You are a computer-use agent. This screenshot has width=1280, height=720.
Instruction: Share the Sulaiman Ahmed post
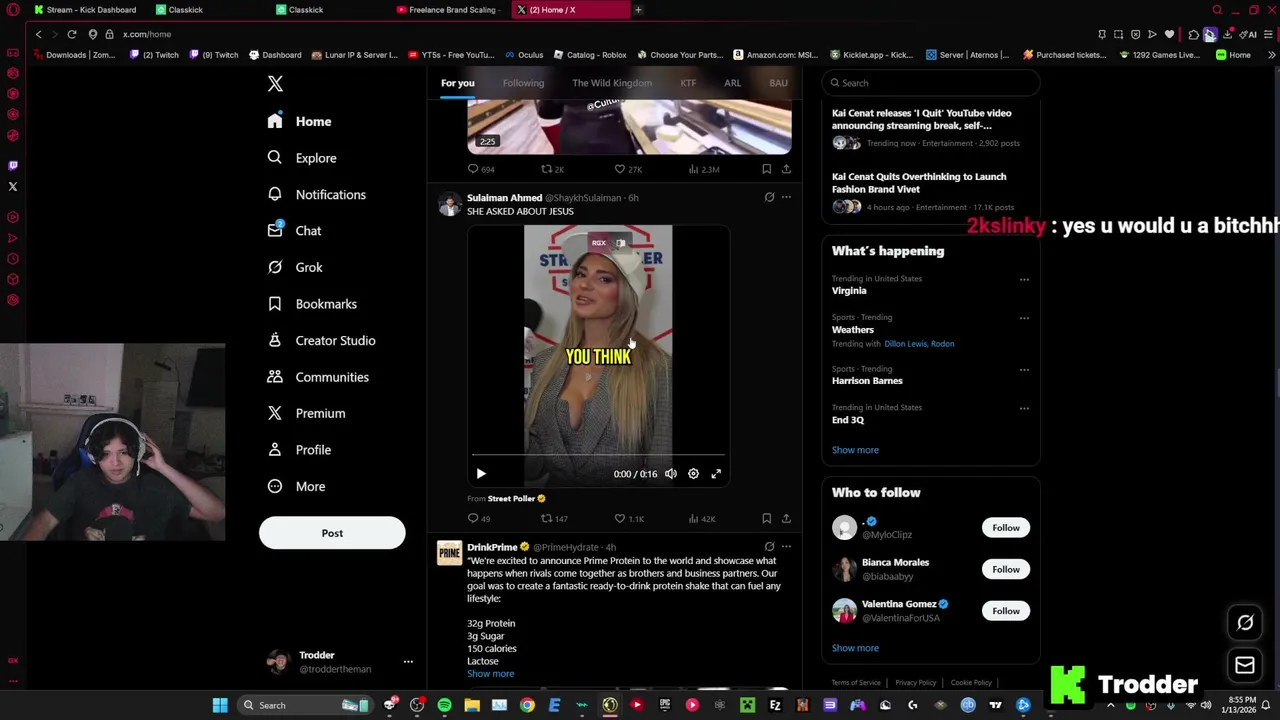[x=786, y=519]
